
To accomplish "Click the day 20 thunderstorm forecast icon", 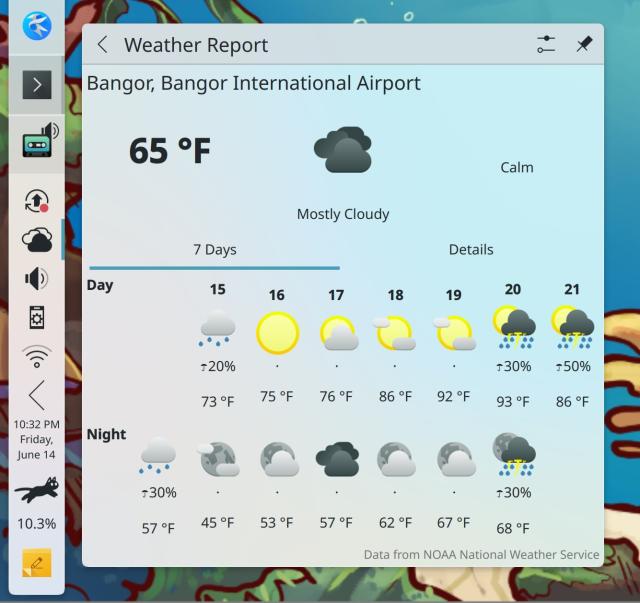I will tap(513, 328).
